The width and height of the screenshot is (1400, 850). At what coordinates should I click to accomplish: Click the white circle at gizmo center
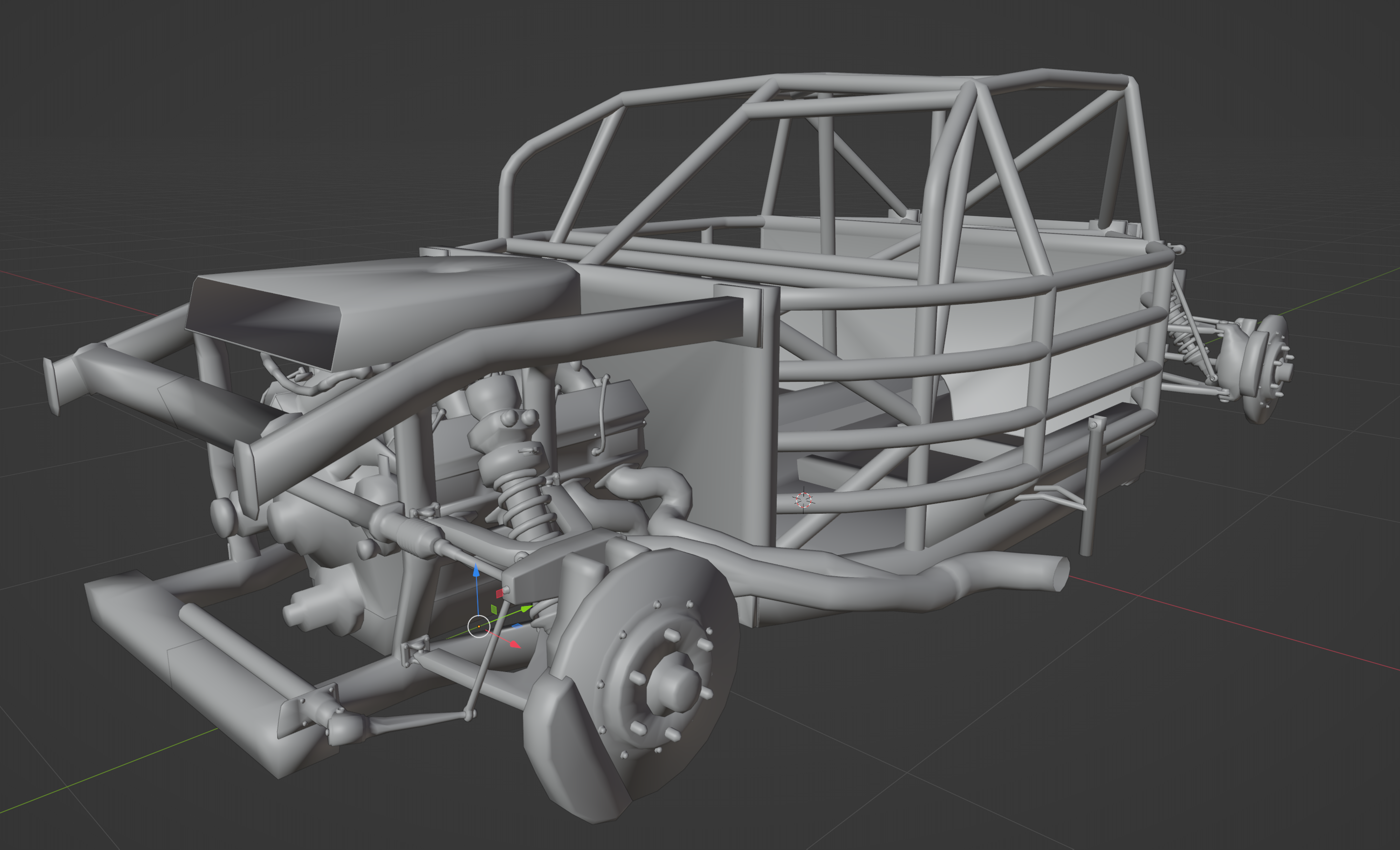[x=478, y=626]
